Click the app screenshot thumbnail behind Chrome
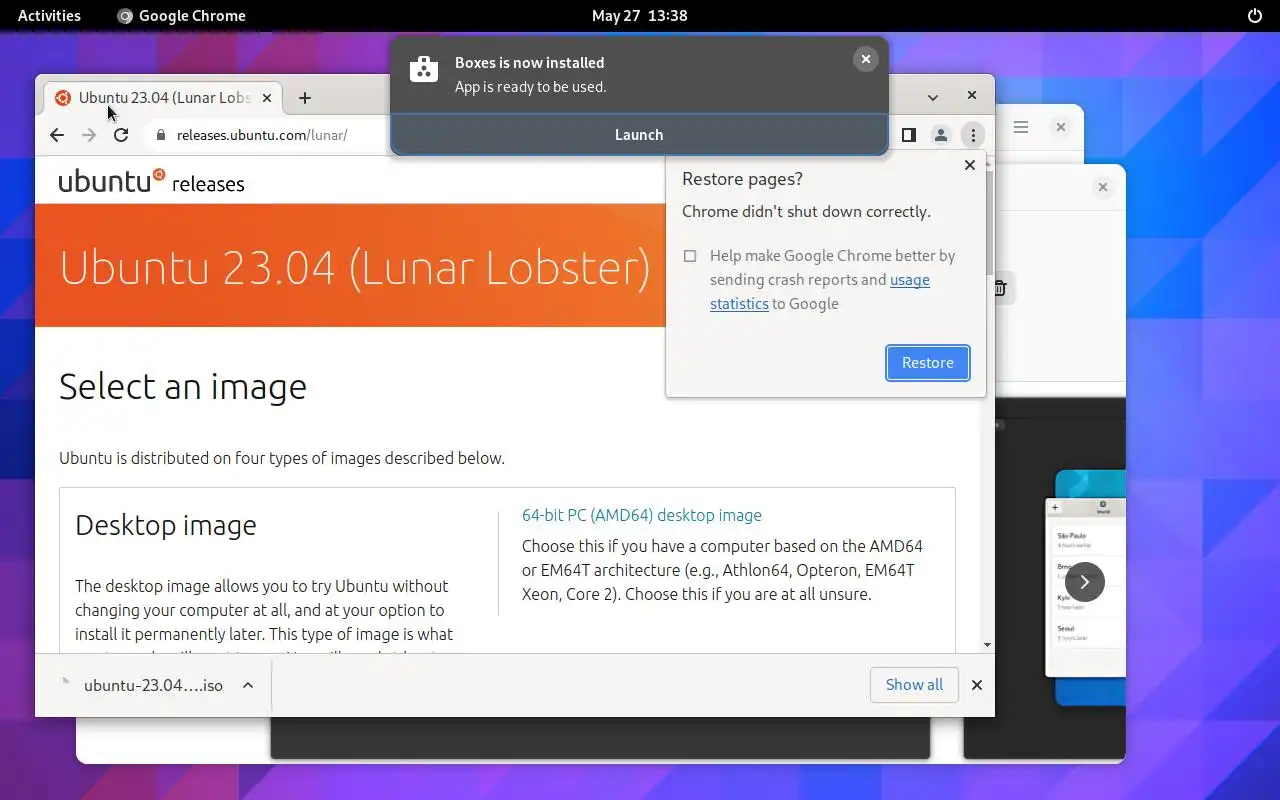 point(1085,590)
